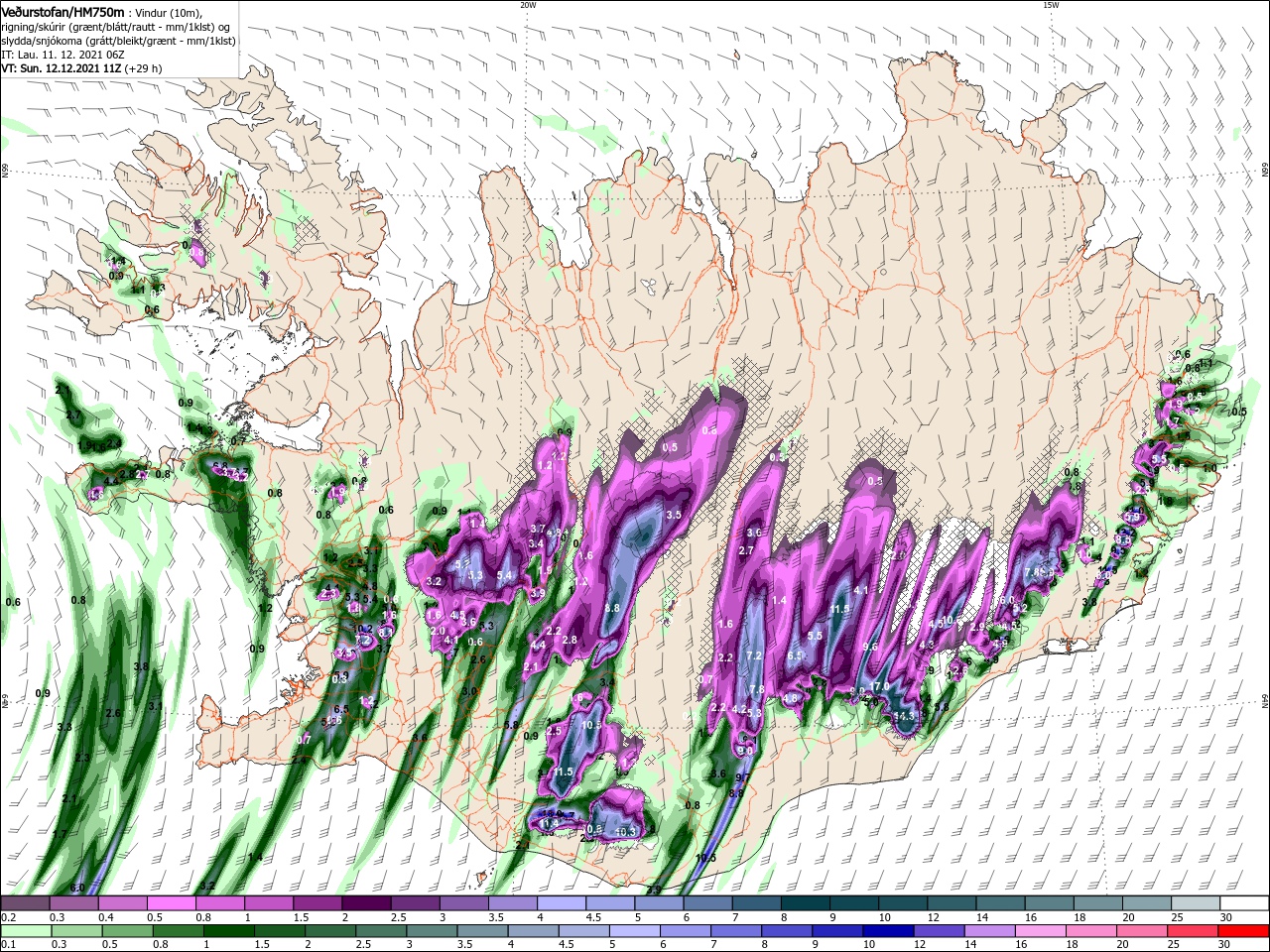Click the 'VT: Sun. 12.12.2021 11Z (+29 h)' line
The height and width of the screenshot is (952, 1270).
click(x=81, y=68)
